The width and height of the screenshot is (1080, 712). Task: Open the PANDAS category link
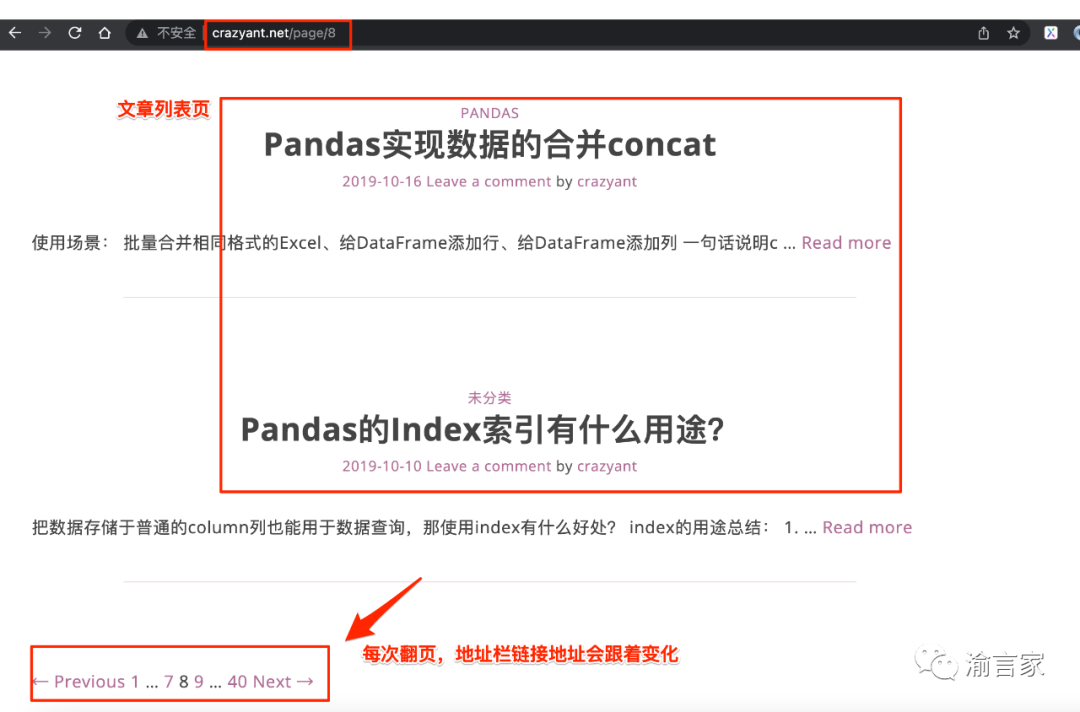(x=489, y=113)
